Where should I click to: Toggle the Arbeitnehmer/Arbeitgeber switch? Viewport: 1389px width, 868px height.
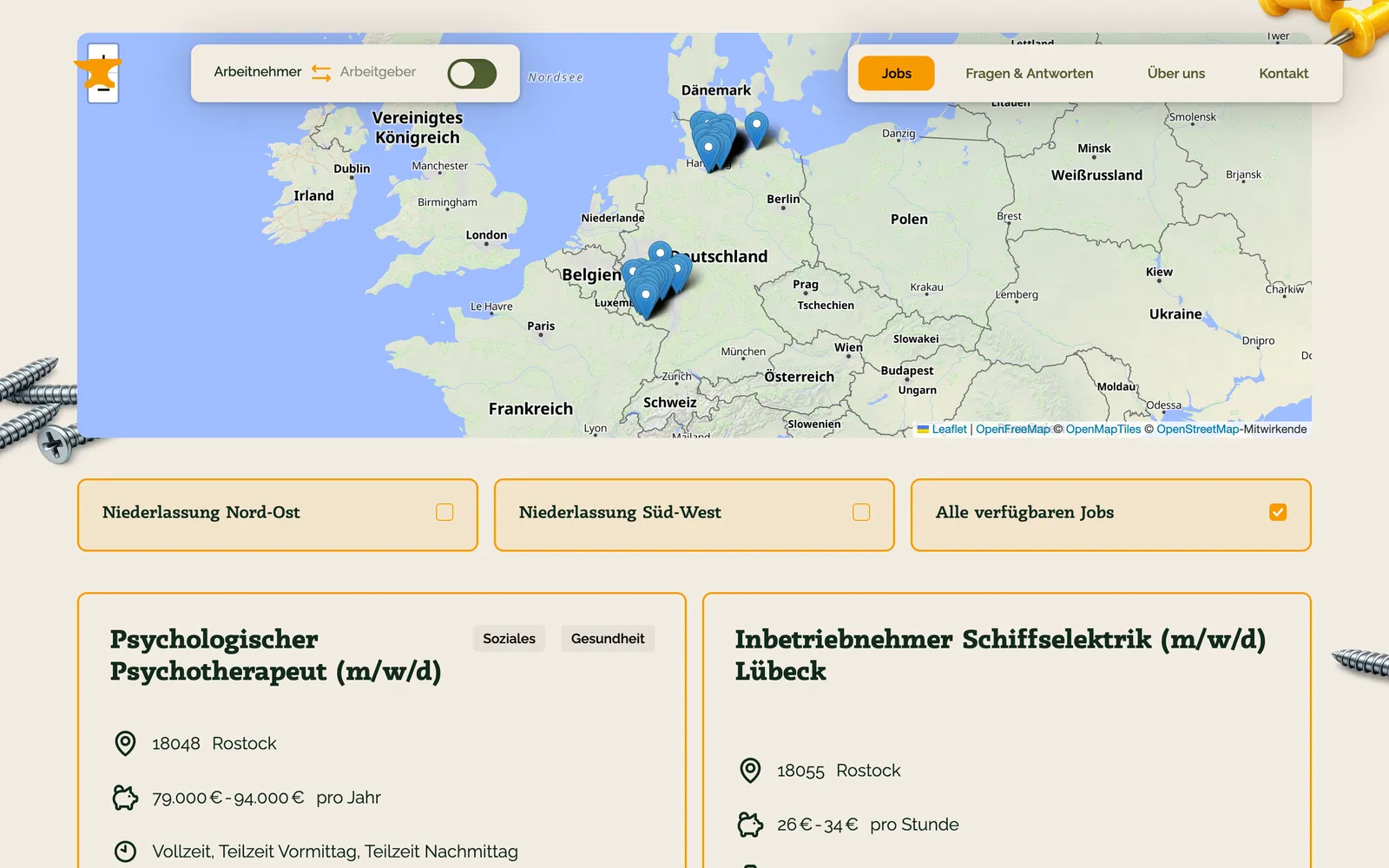pos(472,74)
